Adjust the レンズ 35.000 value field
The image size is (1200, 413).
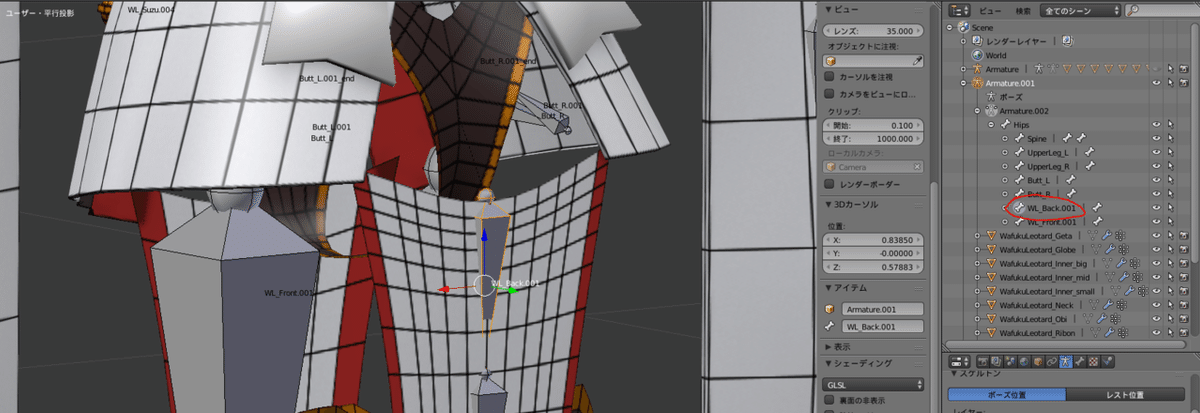click(x=875, y=29)
